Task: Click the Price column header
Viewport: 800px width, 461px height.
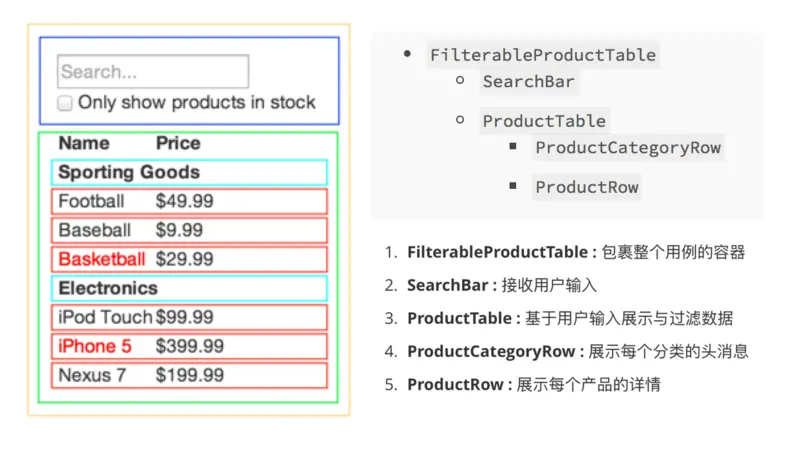Action: click(178, 143)
